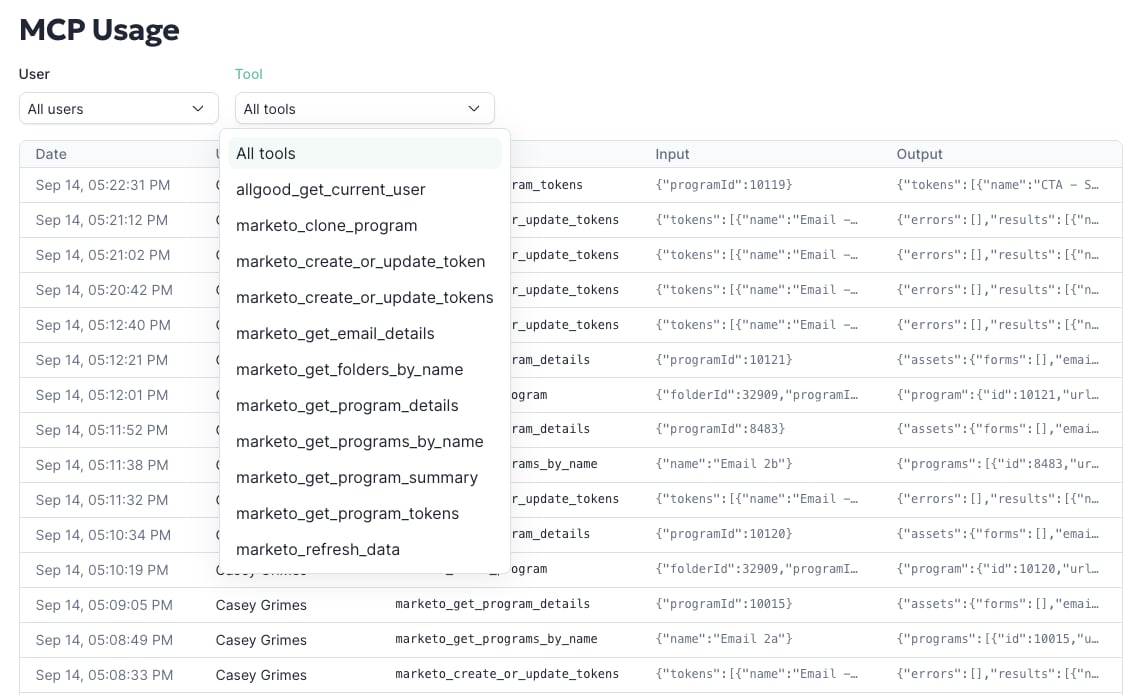Viewport: 1148px width, 695px height.
Task: Pick marketo_get_email_details option
Action: 335,332
